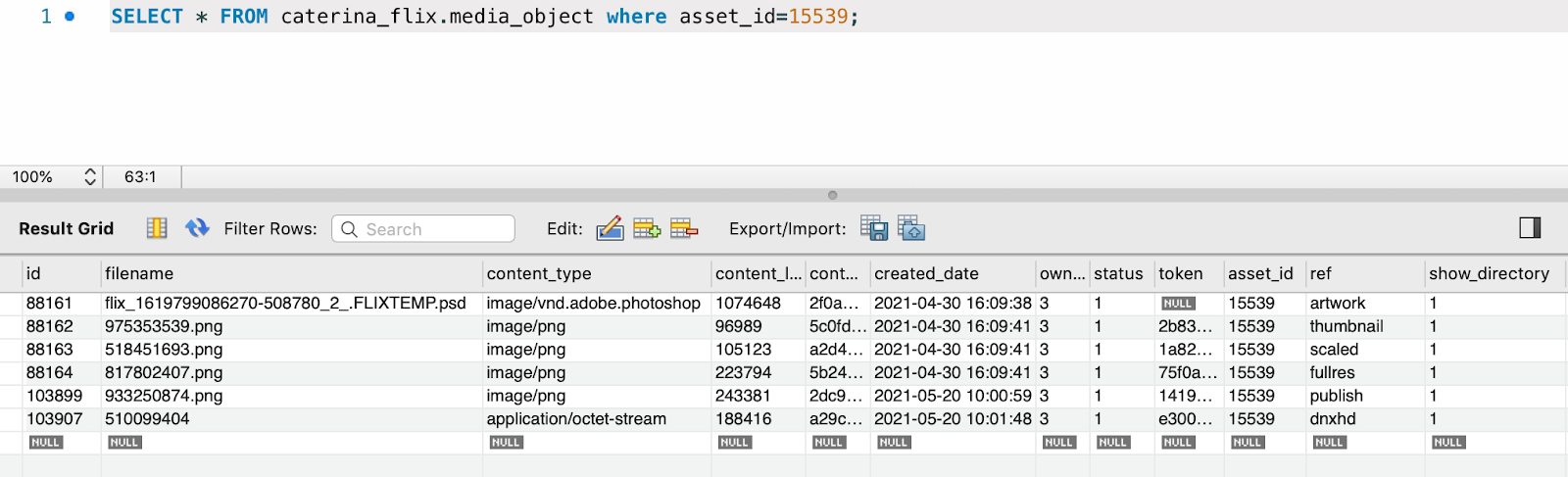Click the NULL token cell in first row
Screen dimensions: 1568x477
tap(1178, 304)
